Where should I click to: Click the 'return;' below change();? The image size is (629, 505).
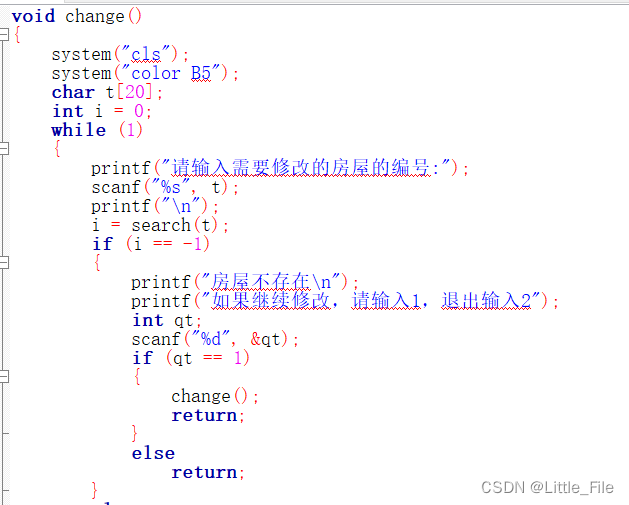pos(208,416)
